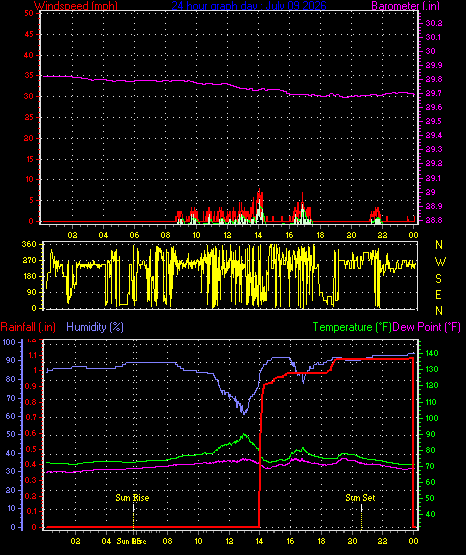
Task: Select barometer axis value "28.9"
Action: click(x=434, y=206)
